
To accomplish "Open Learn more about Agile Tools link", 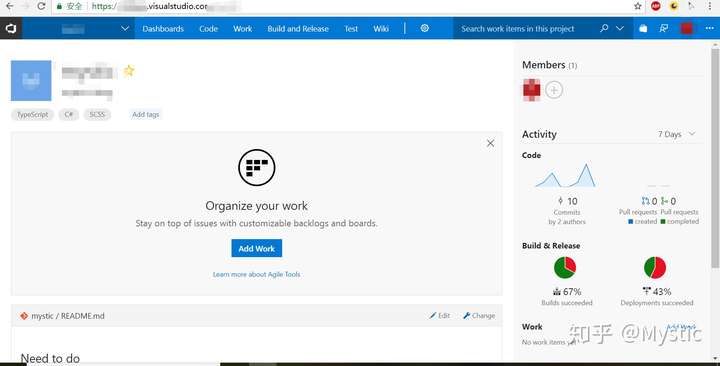I will point(257,274).
